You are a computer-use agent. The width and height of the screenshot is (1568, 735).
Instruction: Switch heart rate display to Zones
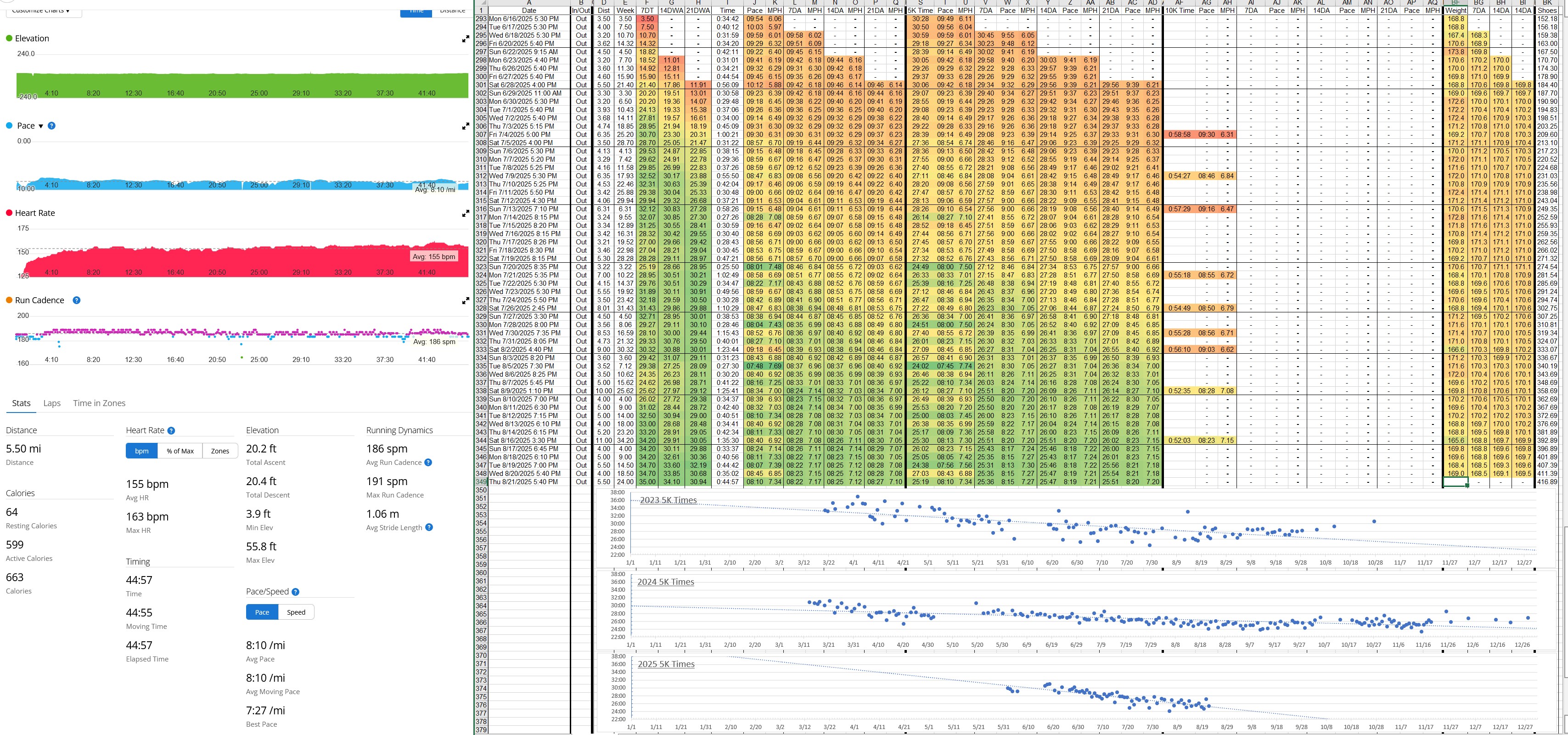click(x=220, y=451)
